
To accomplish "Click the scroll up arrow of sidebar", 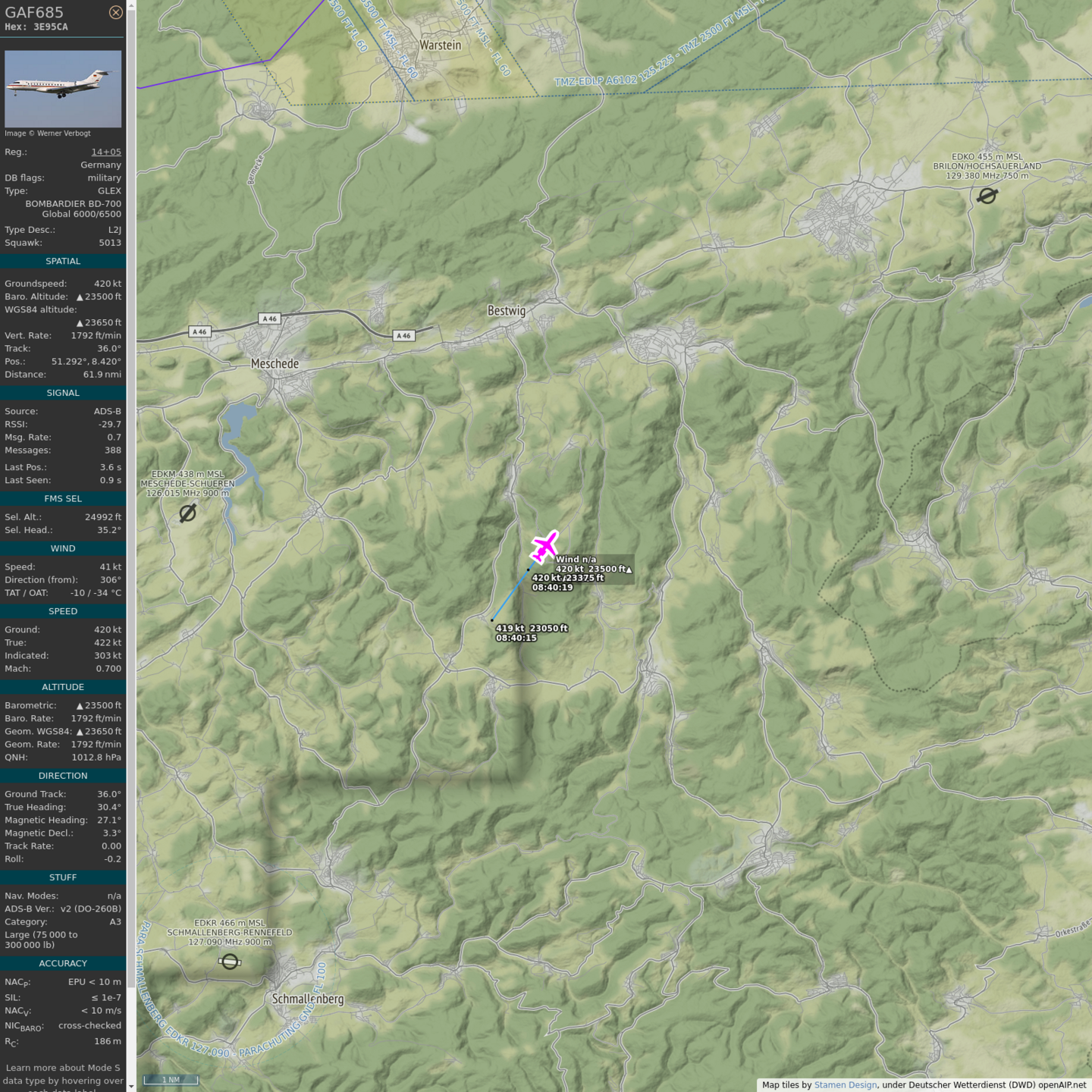I will pos(131,5).
